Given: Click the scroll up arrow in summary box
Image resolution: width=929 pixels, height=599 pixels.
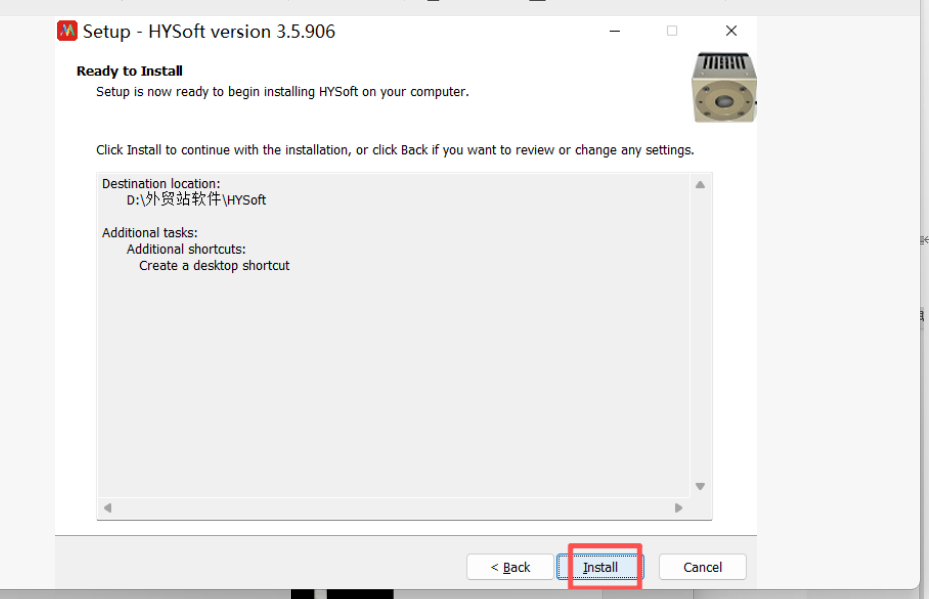Looking at the screenshot, I should pyautogui.click(x=700, y=185).
